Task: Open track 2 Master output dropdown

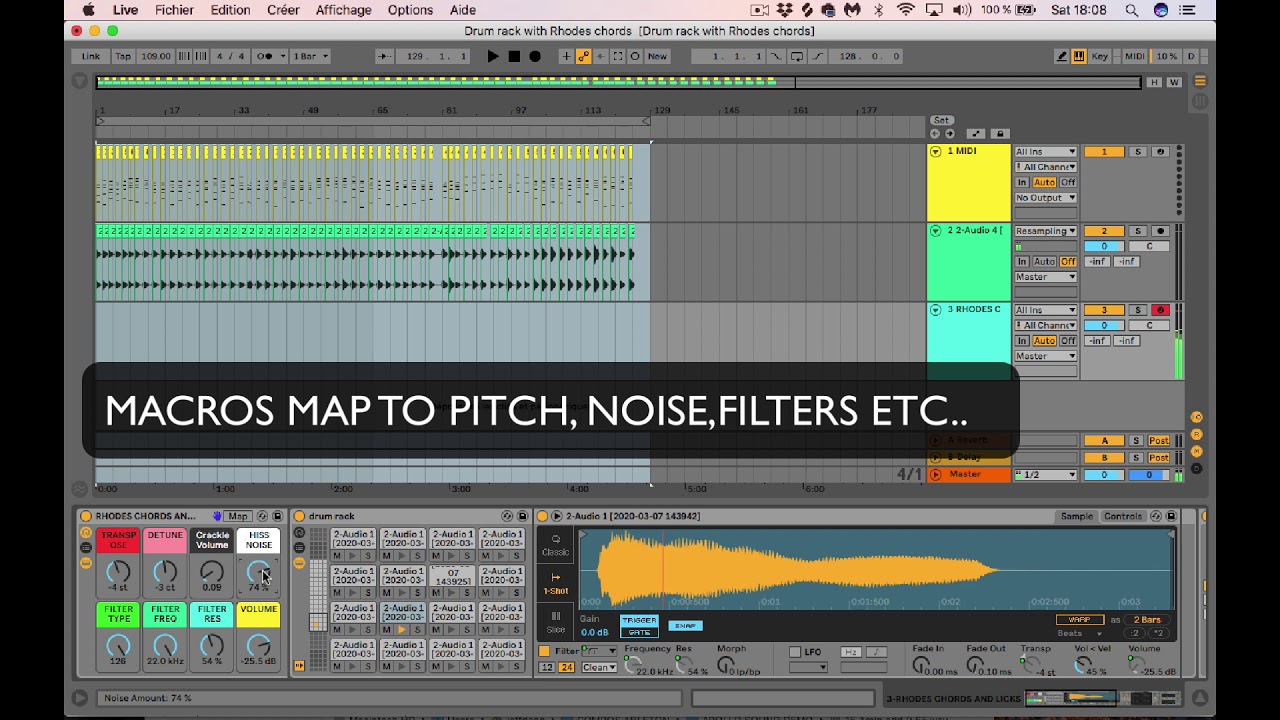Action: [1046, 277]
